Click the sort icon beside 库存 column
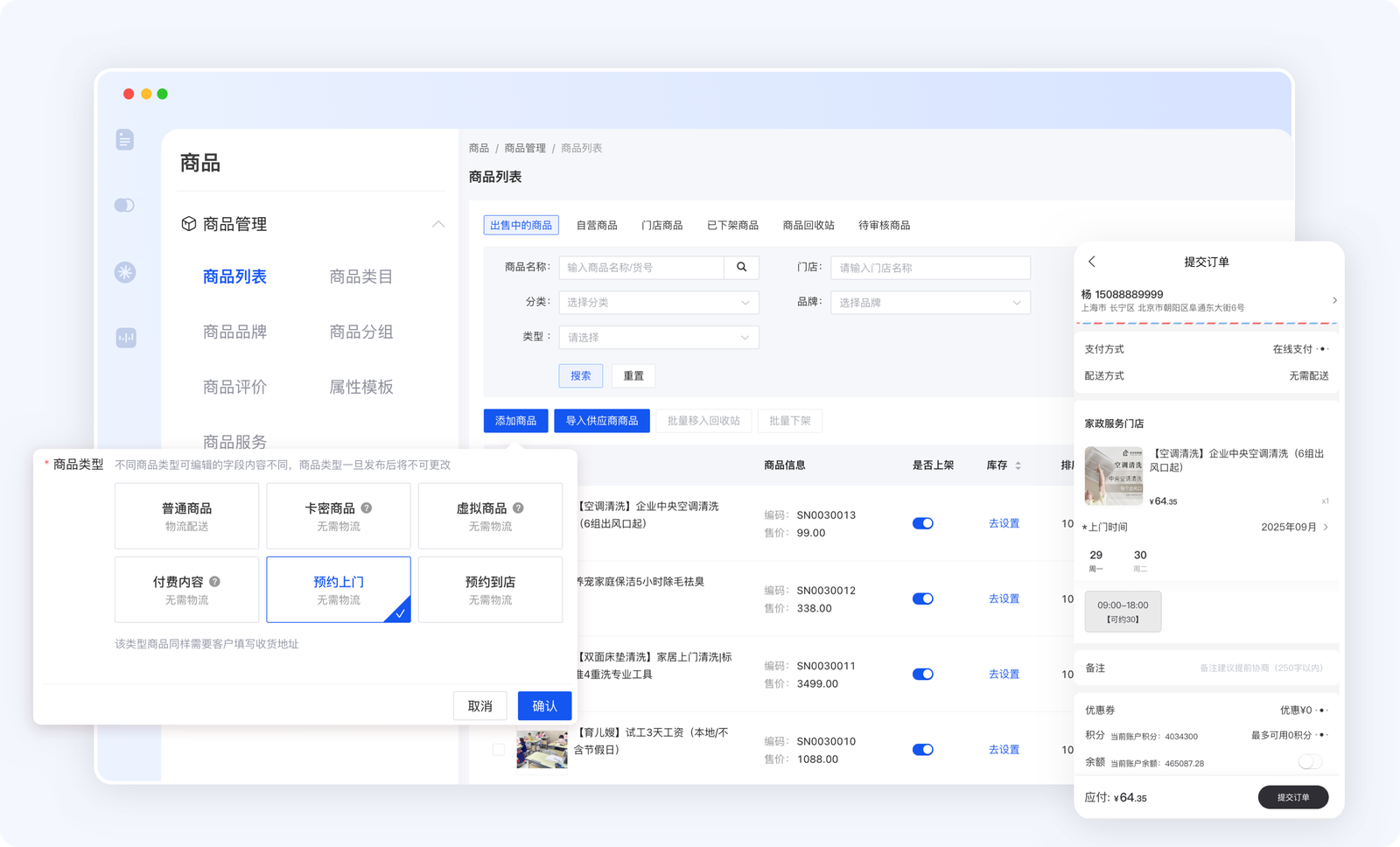This screenshot has width=1400, height=847. tap(1018, 465)
